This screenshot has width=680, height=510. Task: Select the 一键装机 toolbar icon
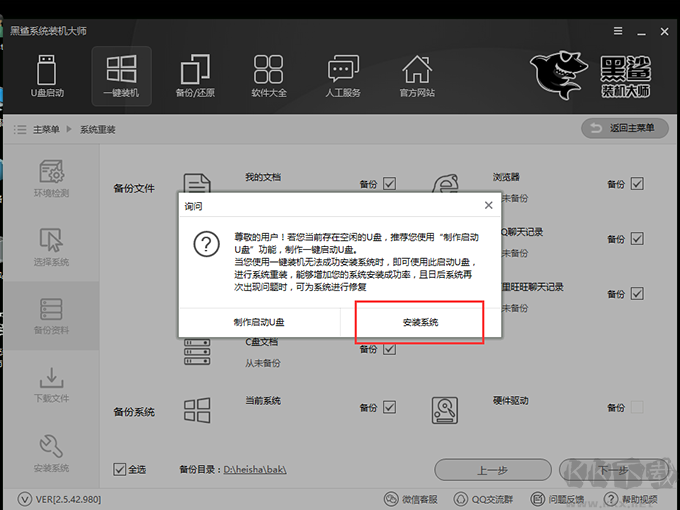121,76
